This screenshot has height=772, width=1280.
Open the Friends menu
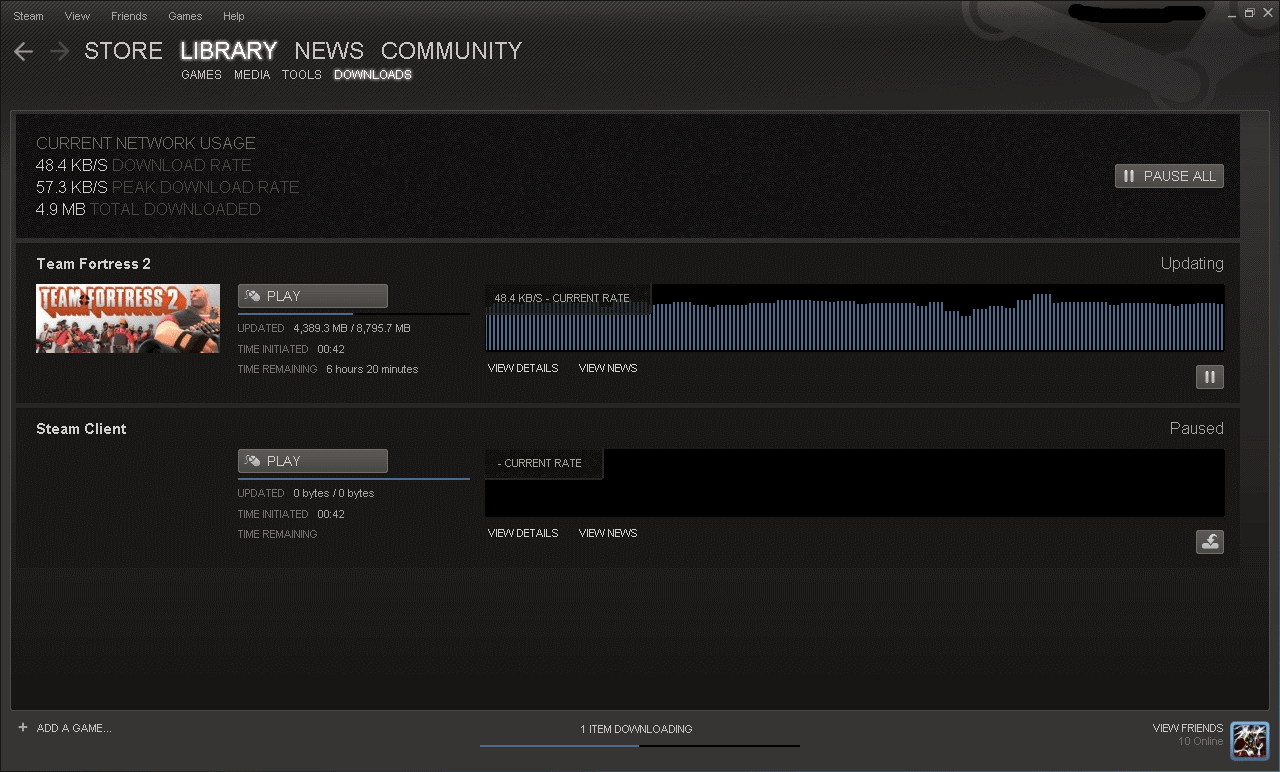click(129, 16)
